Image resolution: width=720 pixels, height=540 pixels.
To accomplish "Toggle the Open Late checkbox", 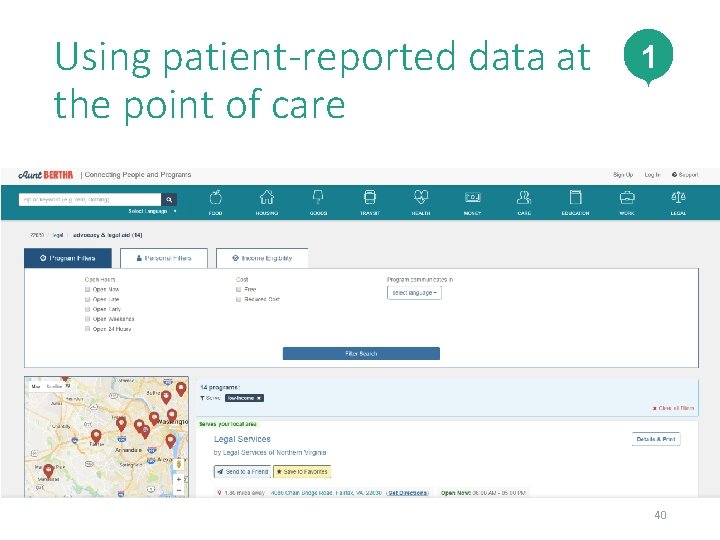I will pos(87,299).
